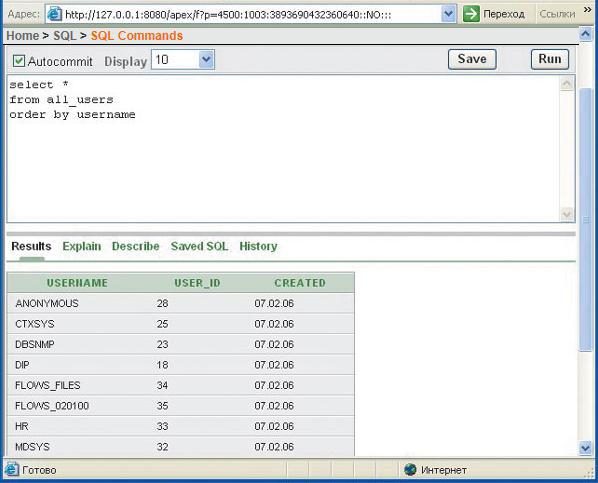Screen dimensions: 598x483
Task: Expand the address bar URL history dropdown
Action: (x=448, y=14)
